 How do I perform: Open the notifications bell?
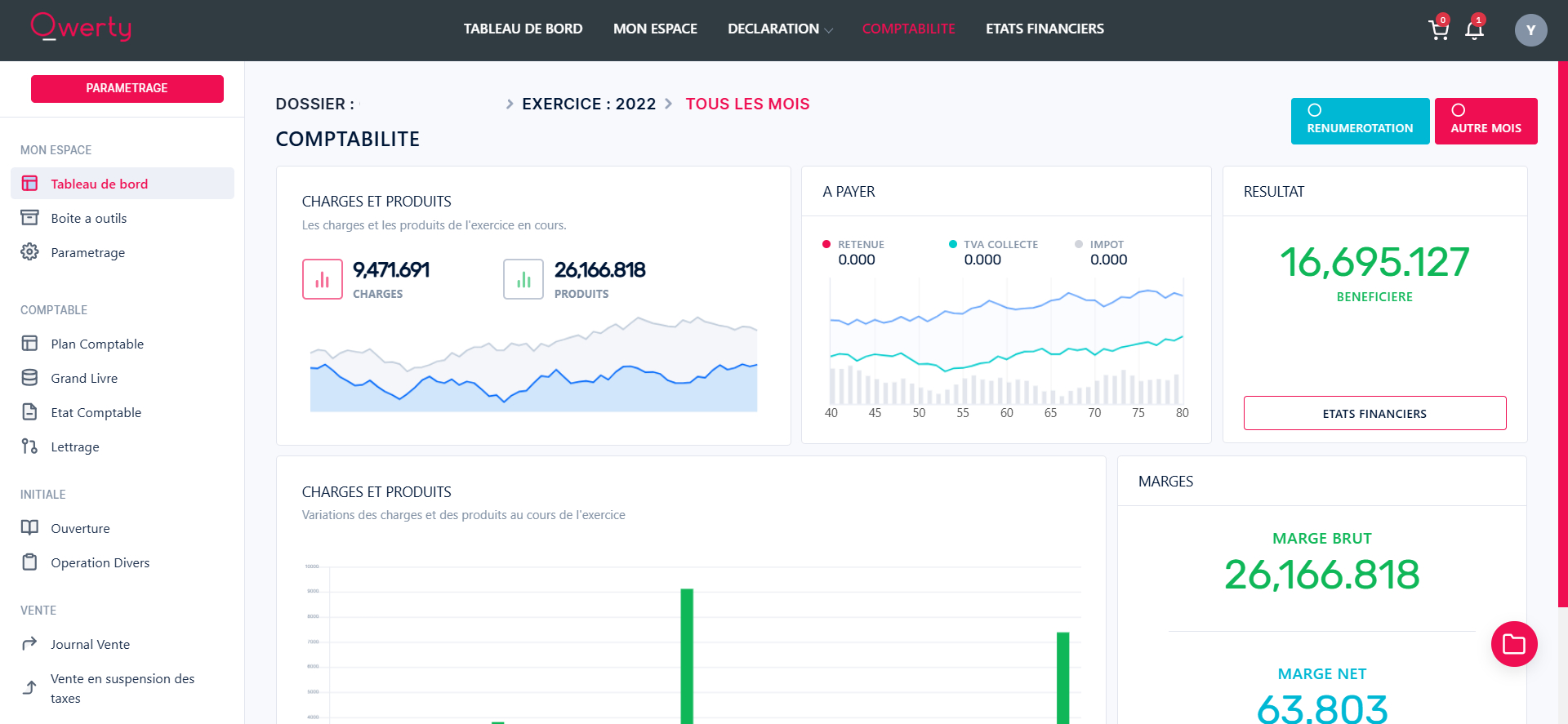[1474, 30]
